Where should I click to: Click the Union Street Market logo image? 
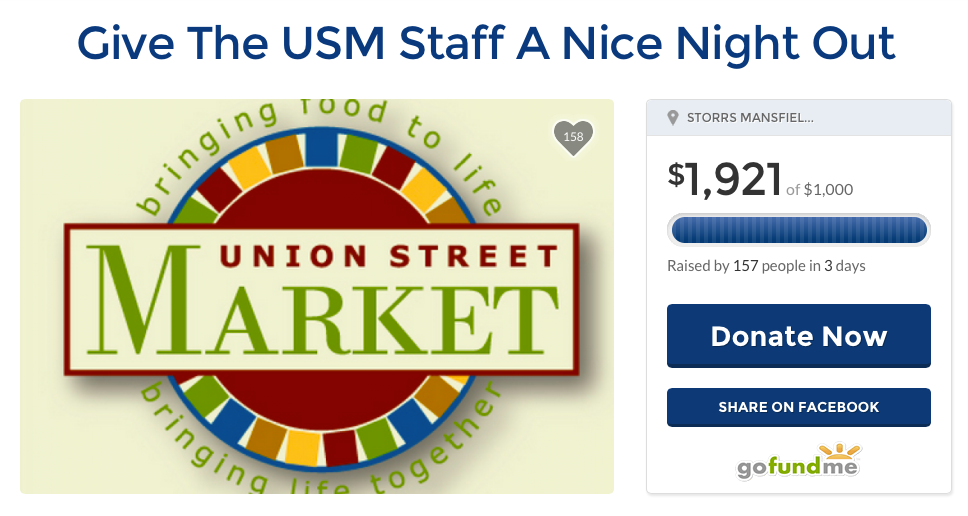tap(316, 296)
